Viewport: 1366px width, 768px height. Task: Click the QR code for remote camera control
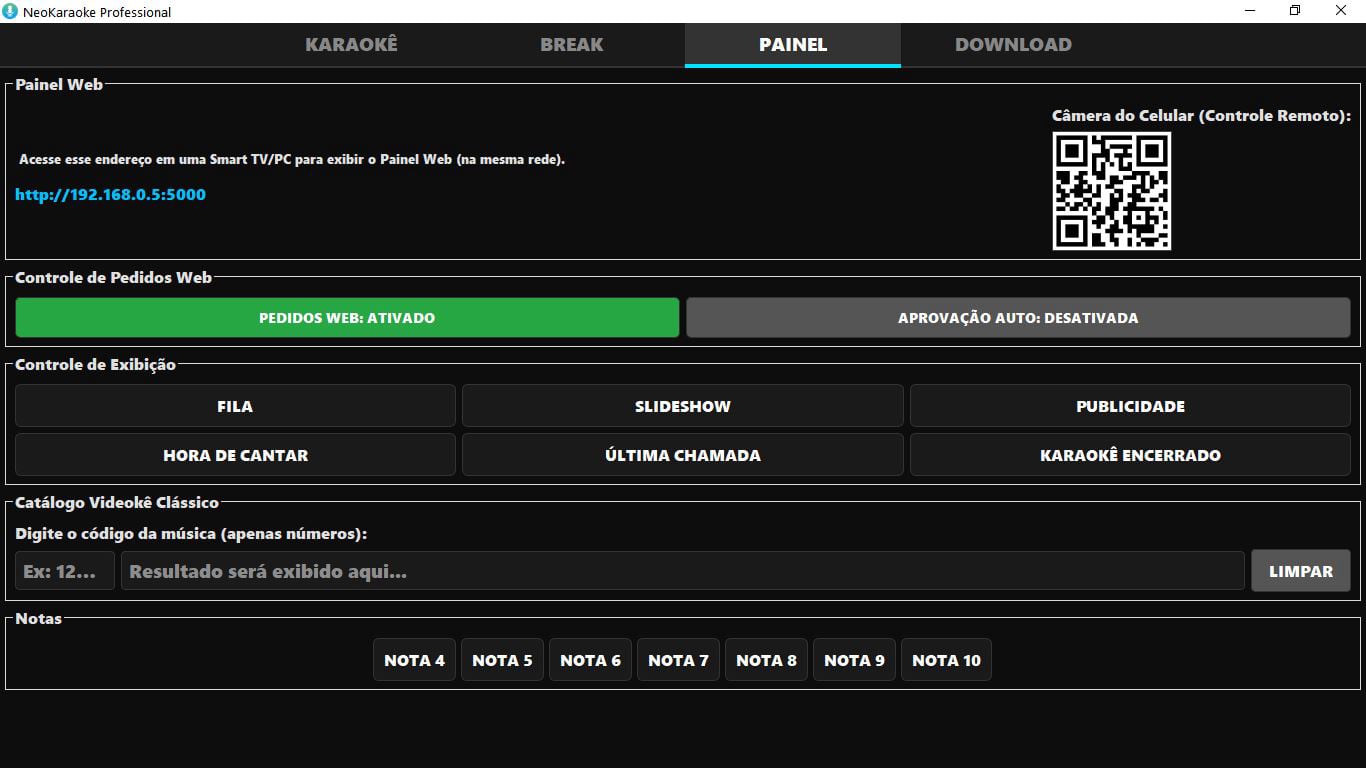coord(1111,192)
